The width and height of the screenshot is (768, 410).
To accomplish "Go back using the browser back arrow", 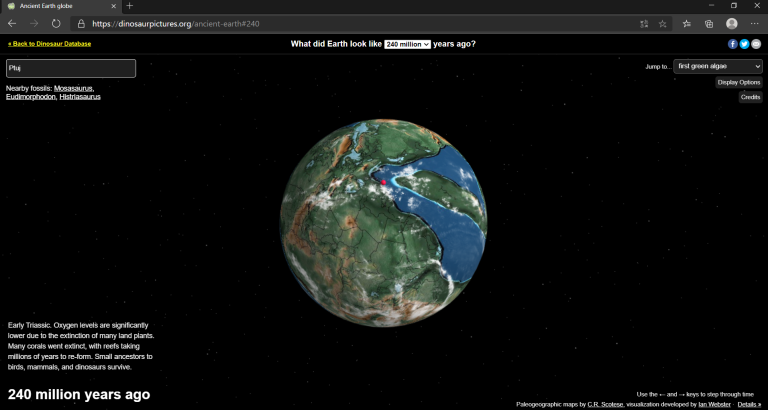I will click(x=12, y=23).
